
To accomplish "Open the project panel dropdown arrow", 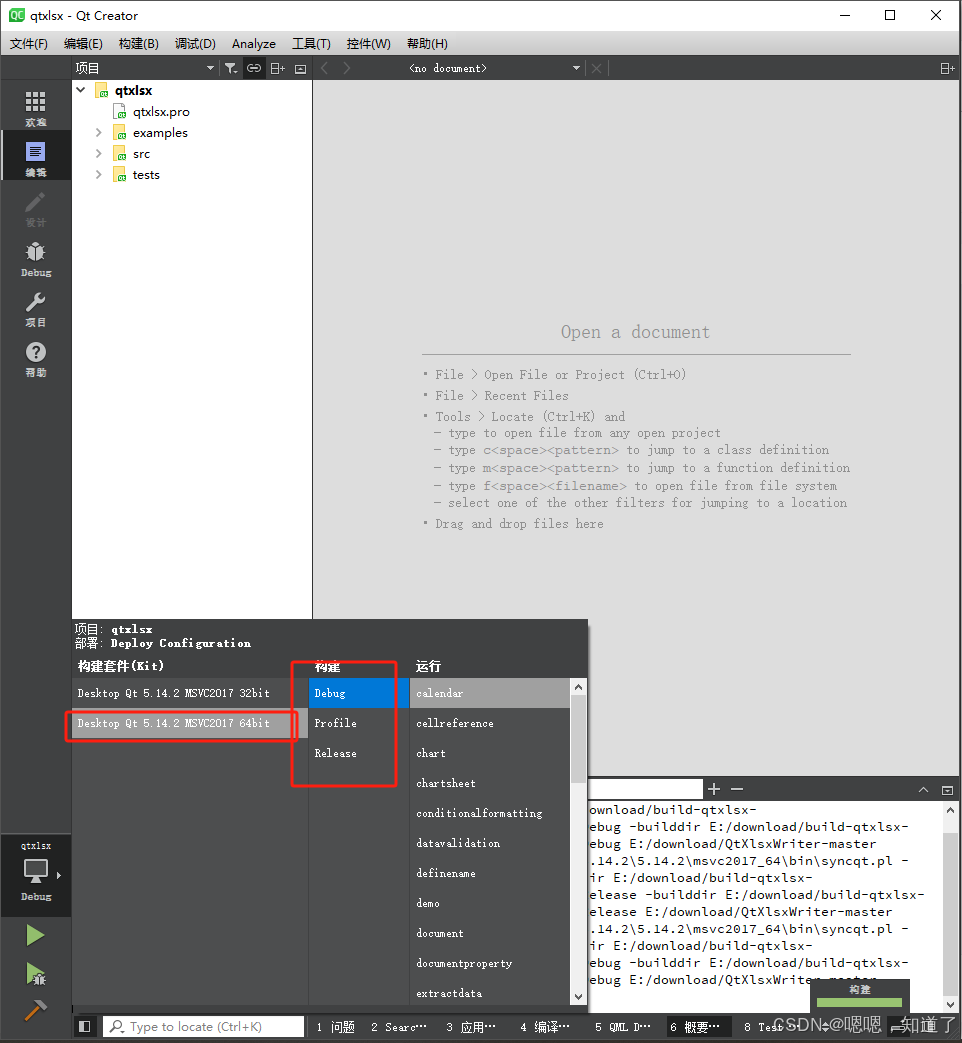I will coord(210,68).
